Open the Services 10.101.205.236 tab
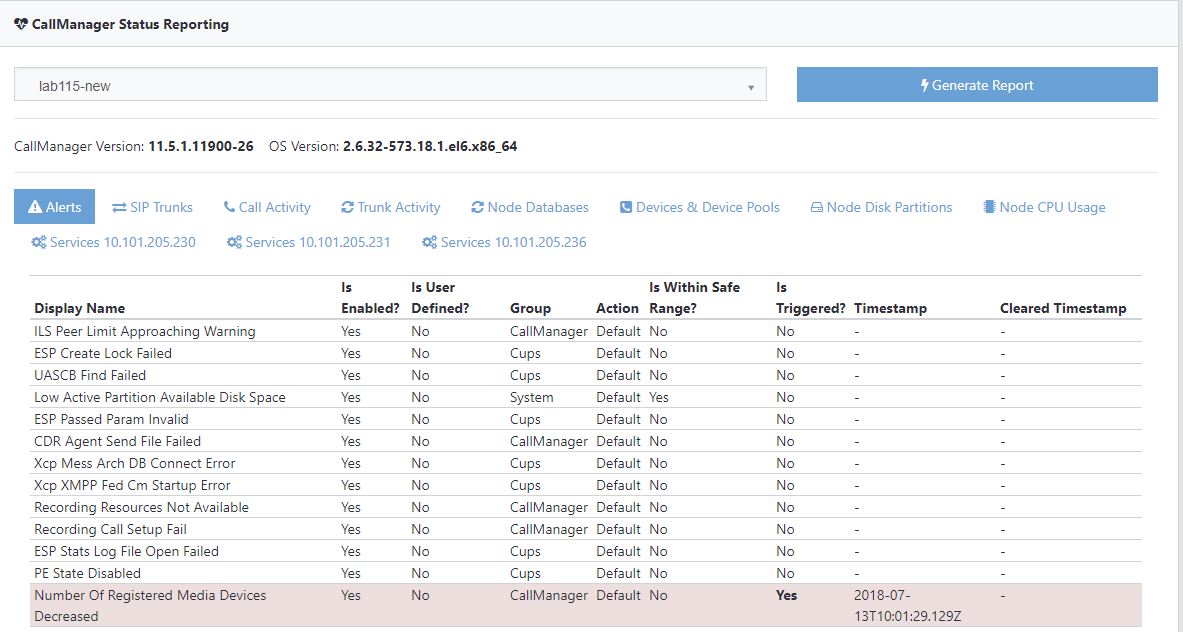Screen dimensions: 1183x632 504,242
